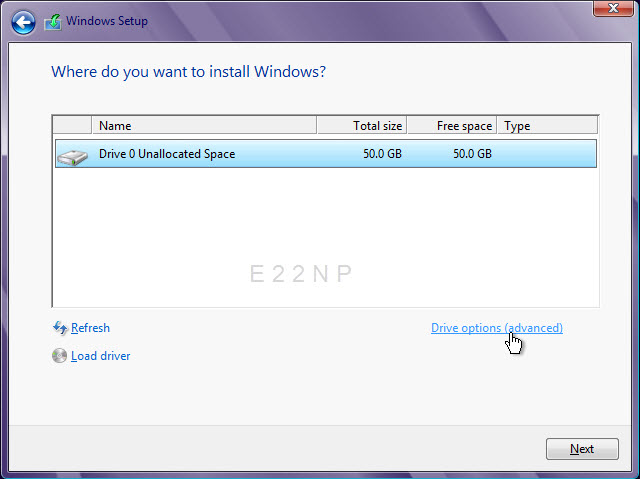This screenshot has width=640, height=479.
Task: Click the Windows Setup title bar icon
Action: pos(53,21)
